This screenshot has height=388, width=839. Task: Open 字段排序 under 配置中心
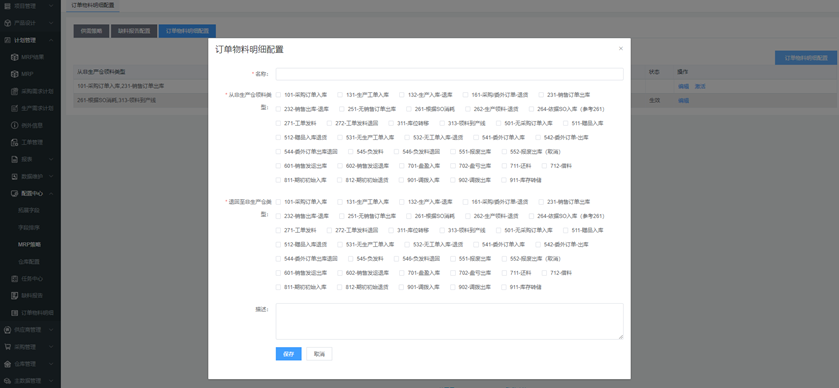29,227
